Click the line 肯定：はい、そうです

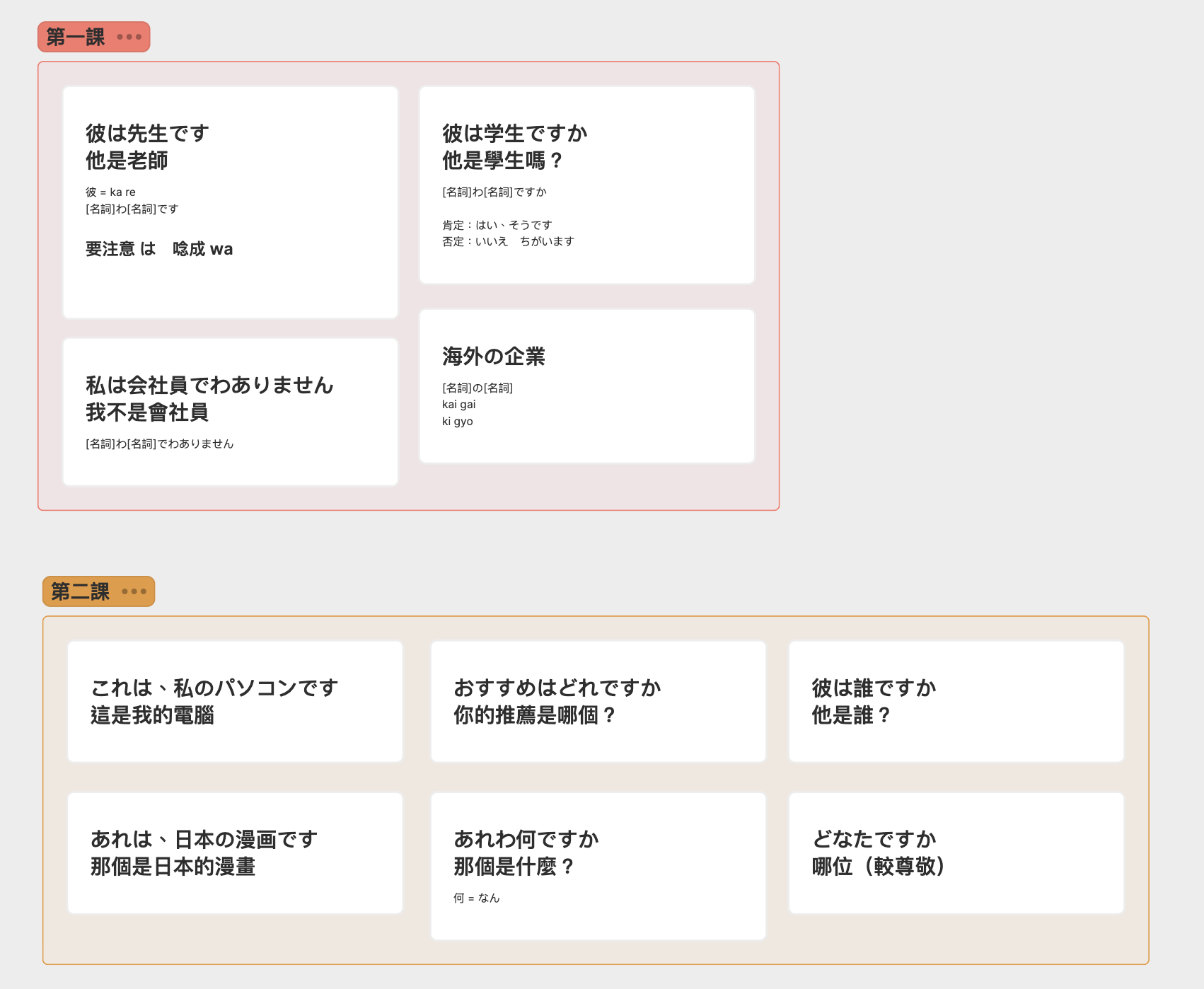(x=497, y=225)
